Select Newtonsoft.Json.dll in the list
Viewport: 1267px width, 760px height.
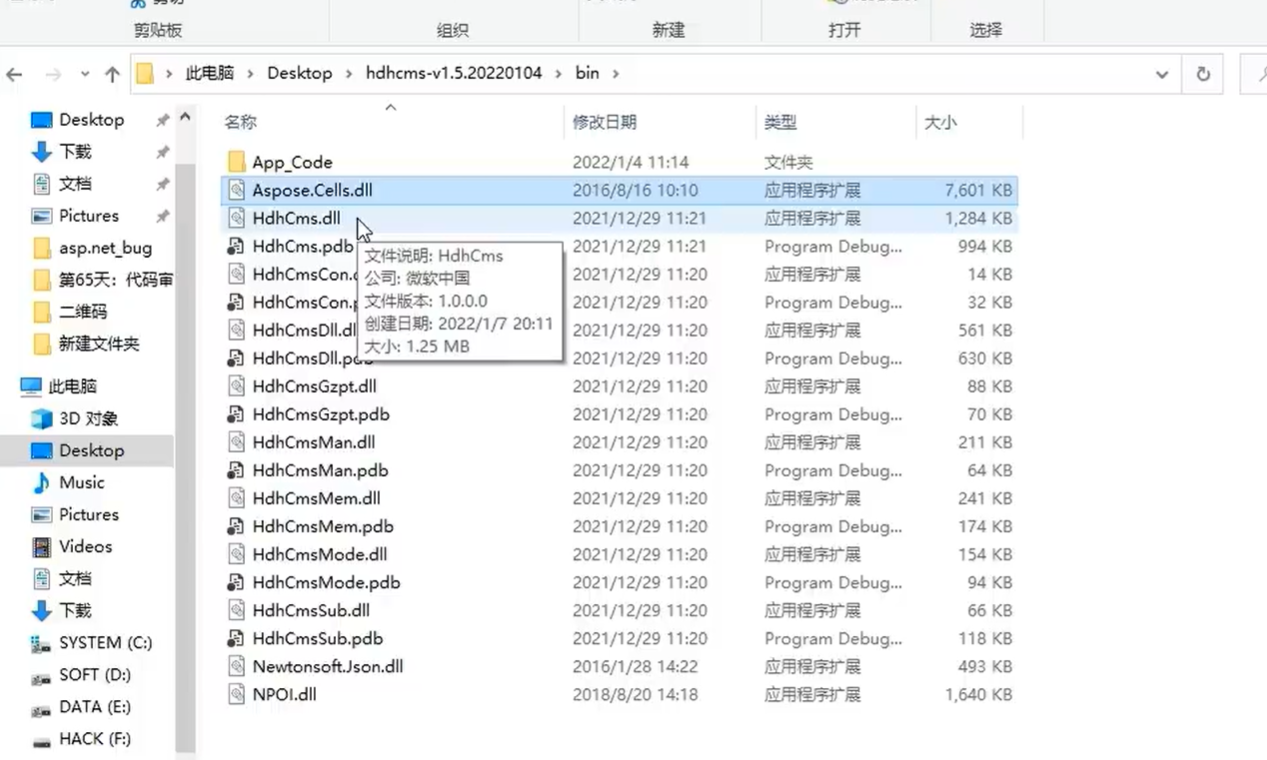327,666
